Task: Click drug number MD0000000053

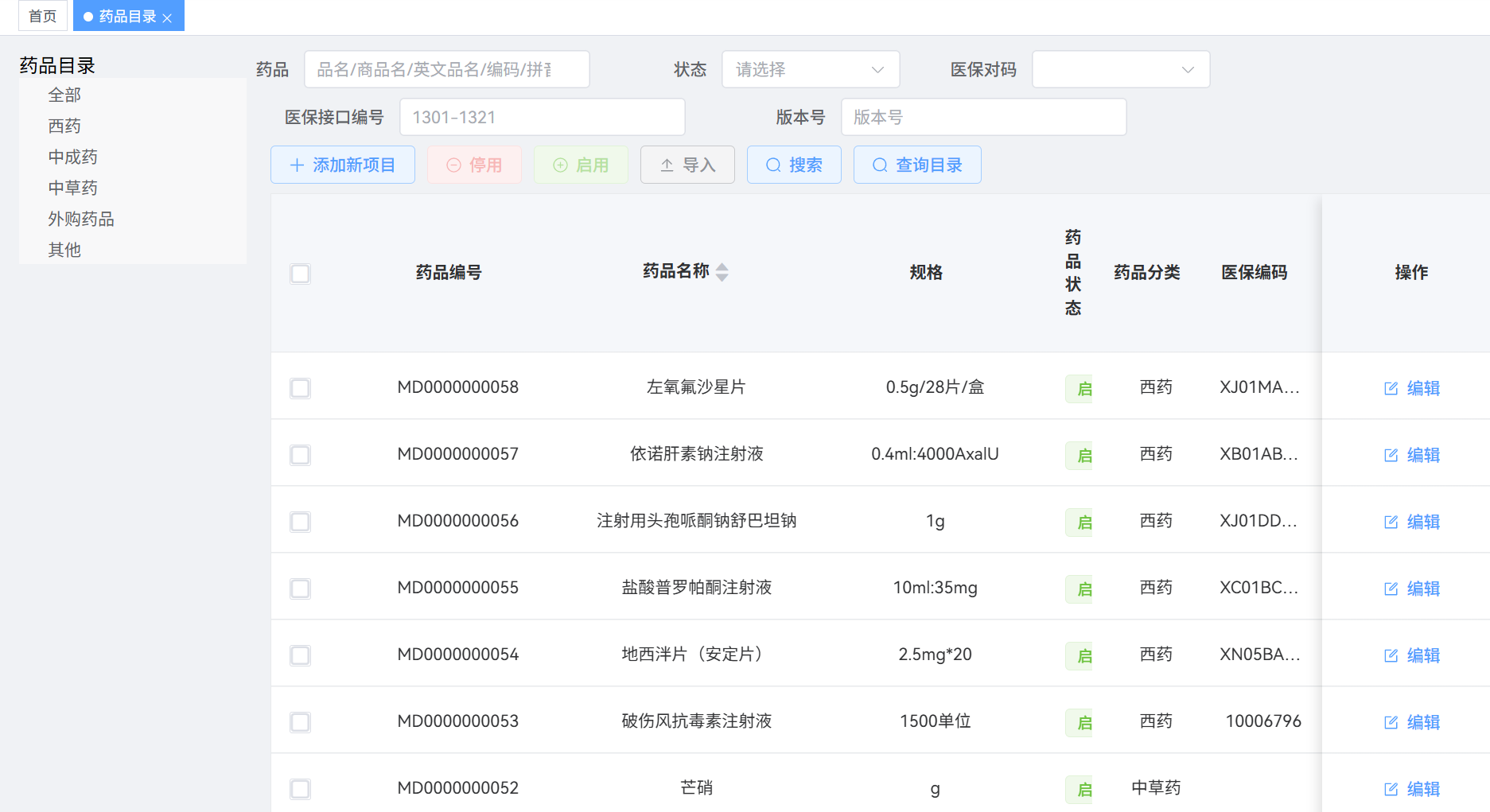Action: 458,721
